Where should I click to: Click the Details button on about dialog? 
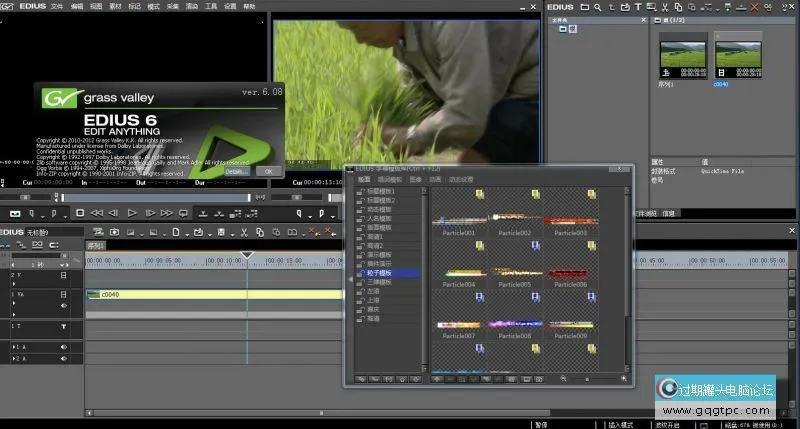[x=235, y=171]
